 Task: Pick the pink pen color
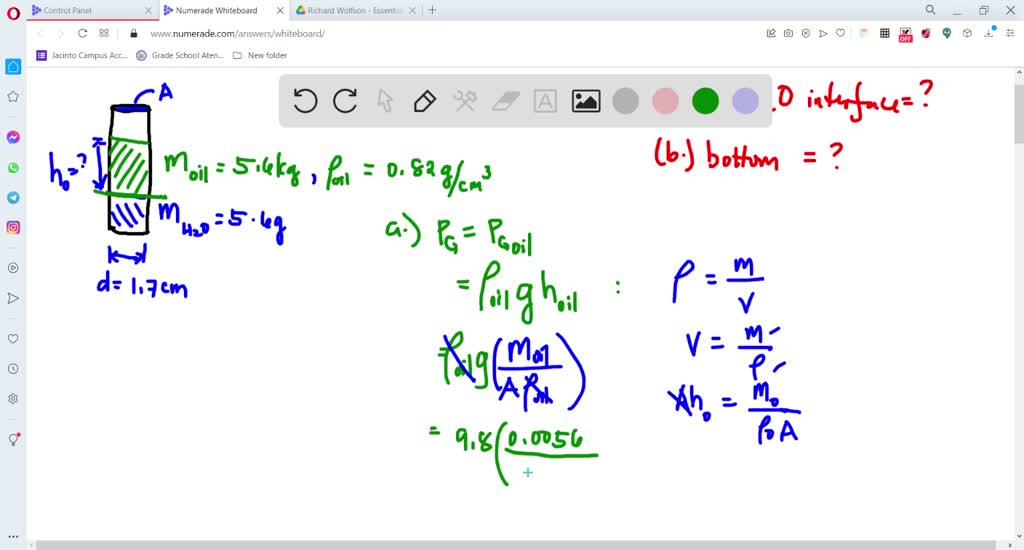[x=665, y=101]
